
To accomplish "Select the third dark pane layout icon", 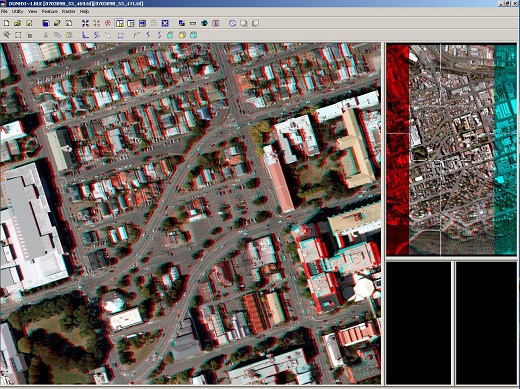I will click(142, 23).
